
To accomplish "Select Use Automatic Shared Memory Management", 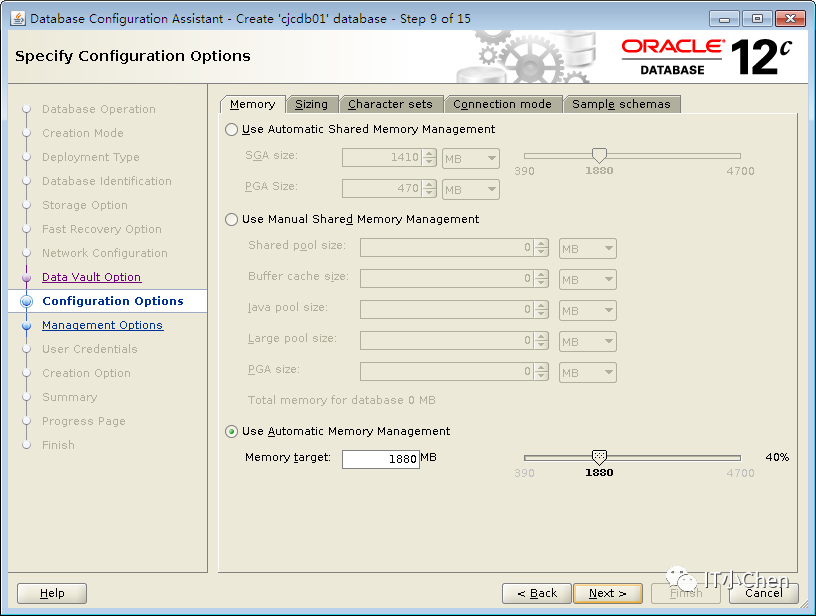I will tap(232, 130).
